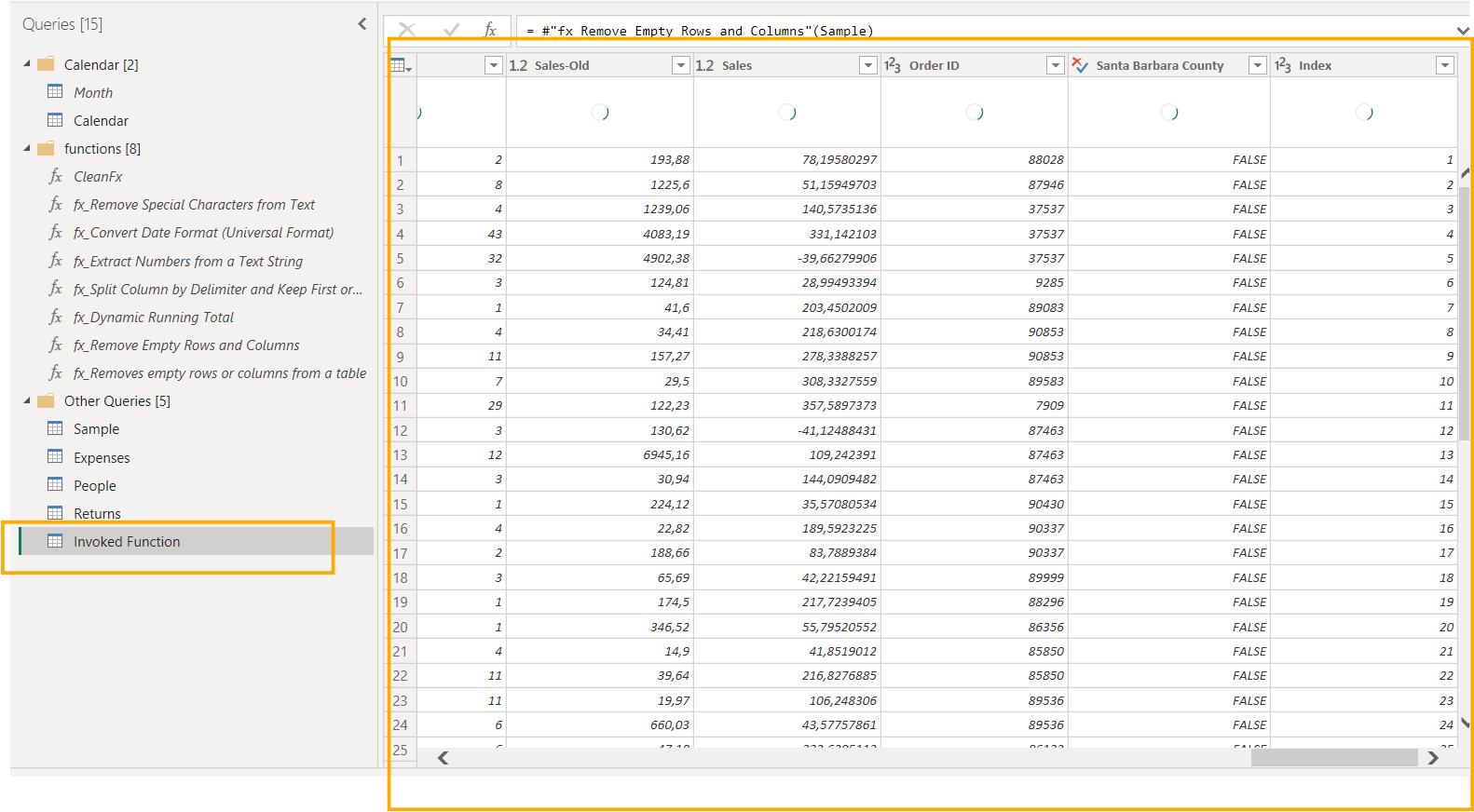This screenshot has width=1474, height=812.
Task: Change data type icon of Sales-Old column
Action: point(519,65)
